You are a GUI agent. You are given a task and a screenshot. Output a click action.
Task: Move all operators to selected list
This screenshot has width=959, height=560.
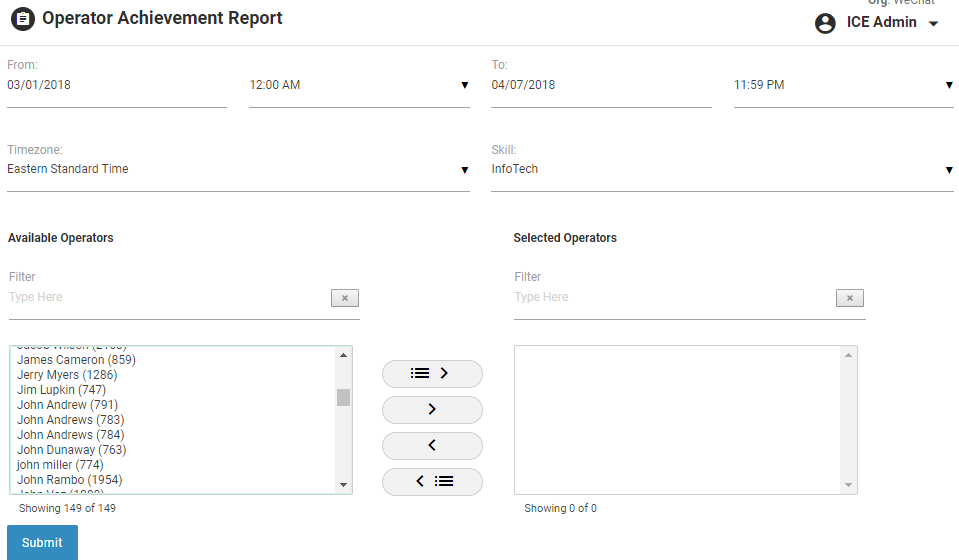tap(432, 373)
